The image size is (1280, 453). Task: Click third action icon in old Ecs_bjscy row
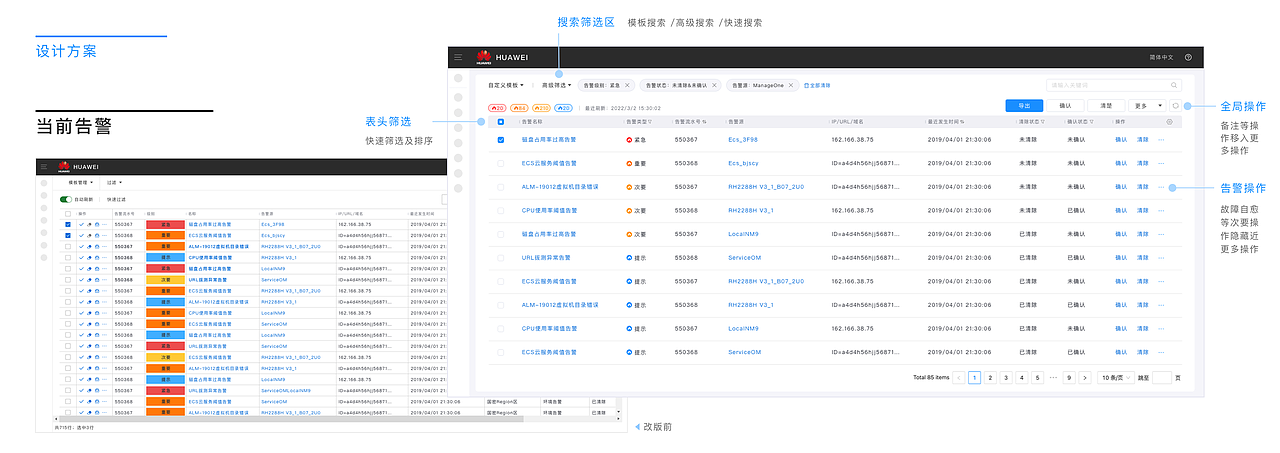pos(97,235)
